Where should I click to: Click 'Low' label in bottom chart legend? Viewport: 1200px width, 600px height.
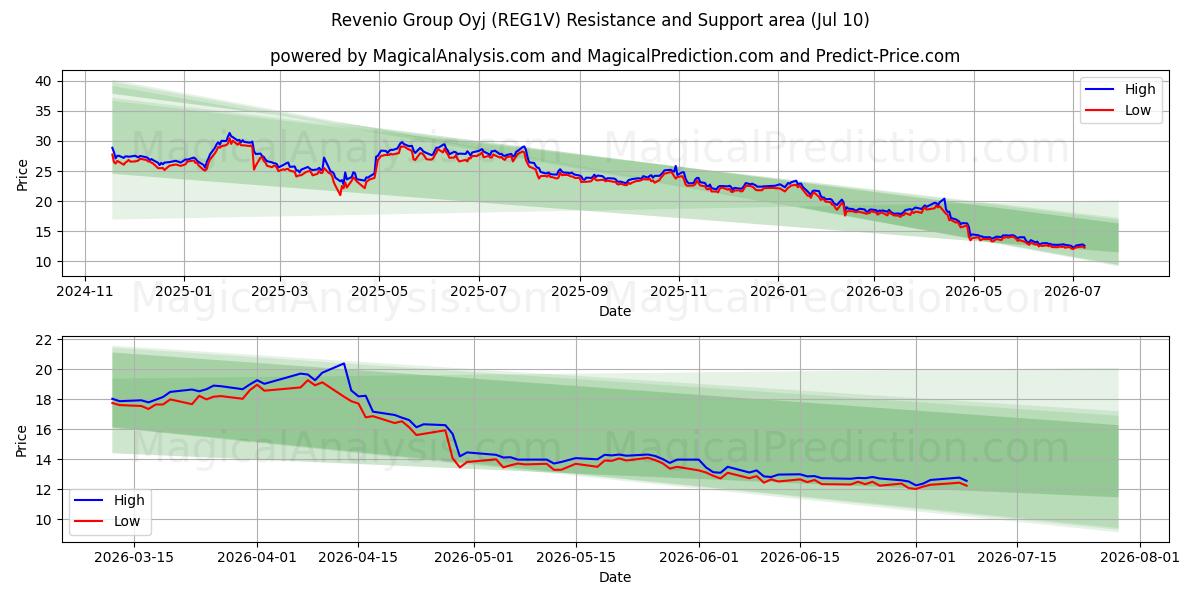[127, 521]
